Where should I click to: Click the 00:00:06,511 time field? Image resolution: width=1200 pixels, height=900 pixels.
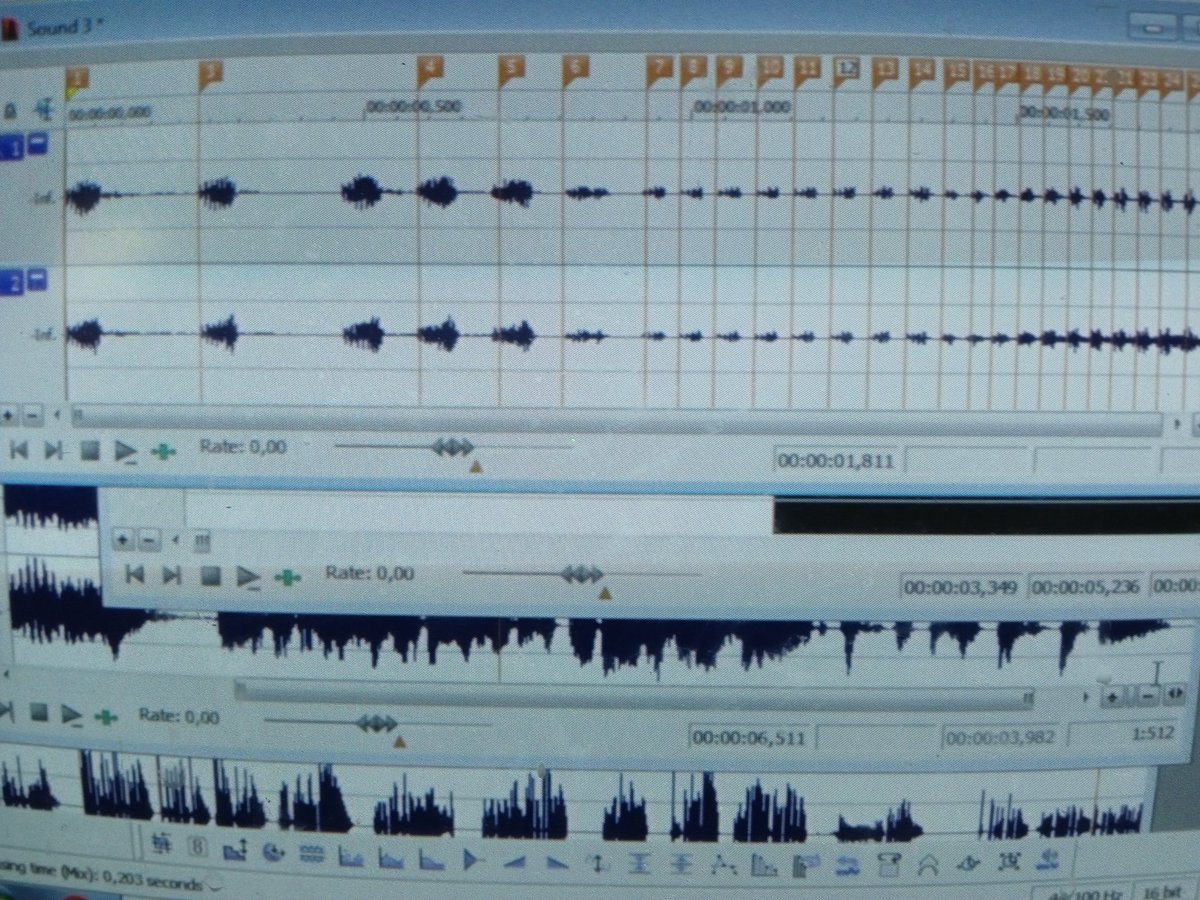pos(749,738)
